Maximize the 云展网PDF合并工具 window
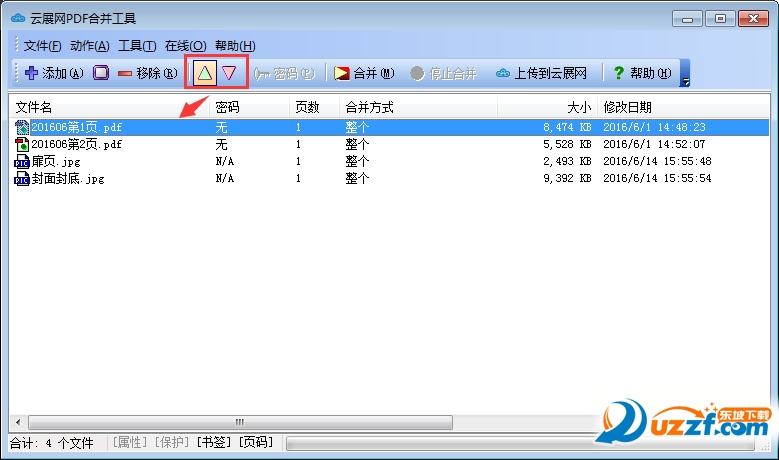Image resolution: width=779 pixels, height=460 pixels. (x=720, y=19)
